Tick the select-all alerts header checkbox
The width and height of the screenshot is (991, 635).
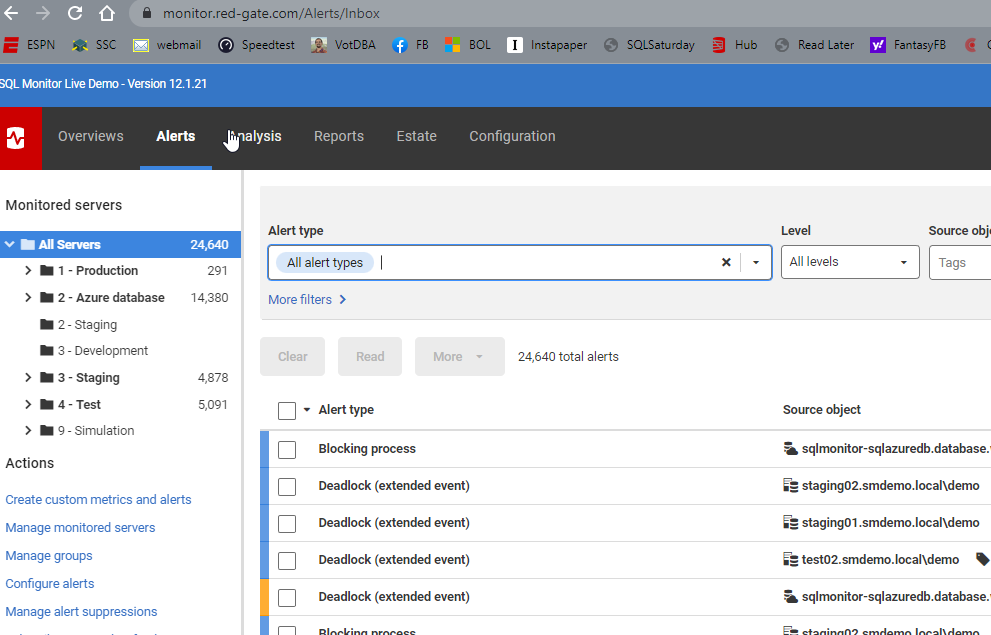pos(287,411)
